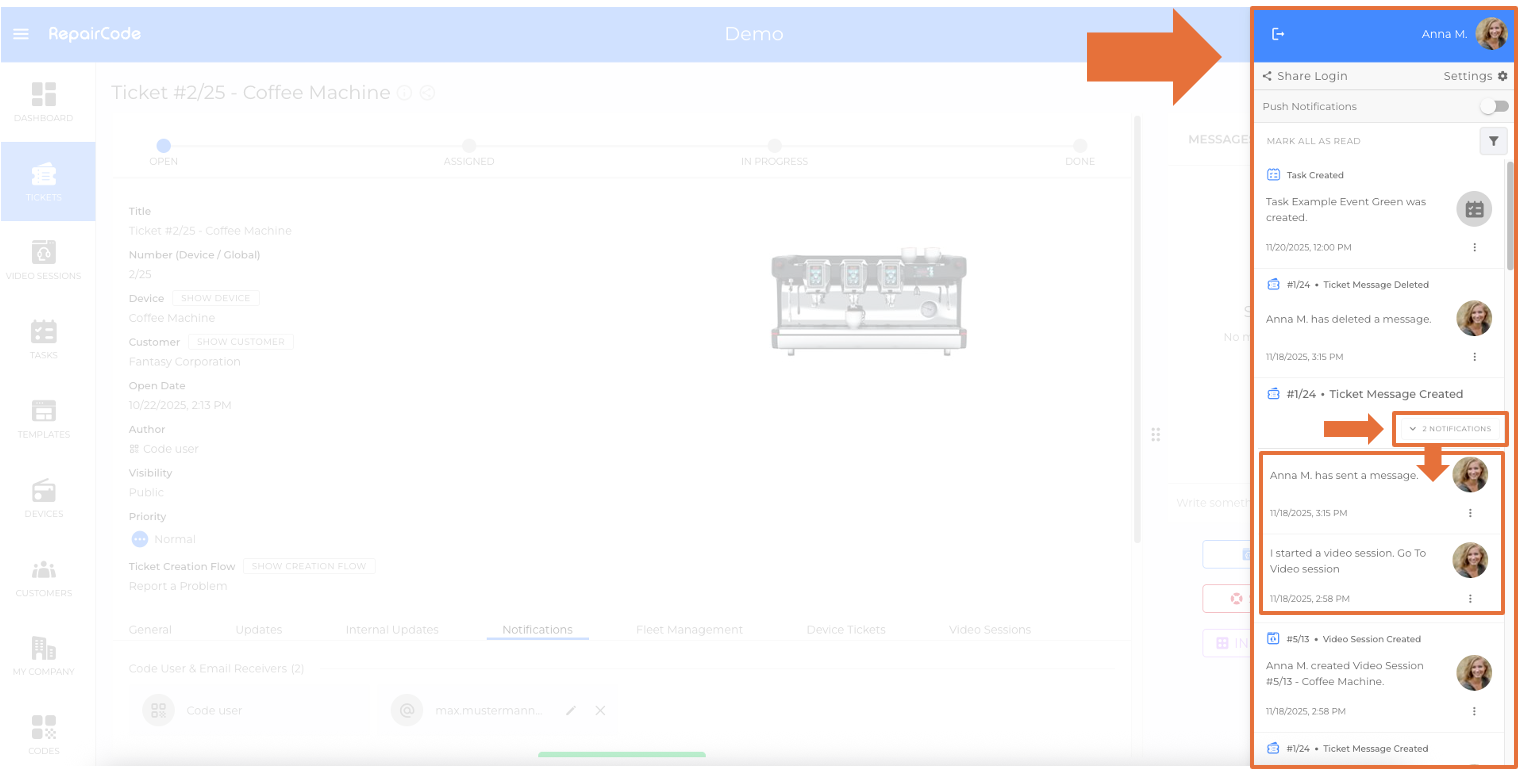
Task: Click the Settings gear in panel
Action: pos(1475,76)
